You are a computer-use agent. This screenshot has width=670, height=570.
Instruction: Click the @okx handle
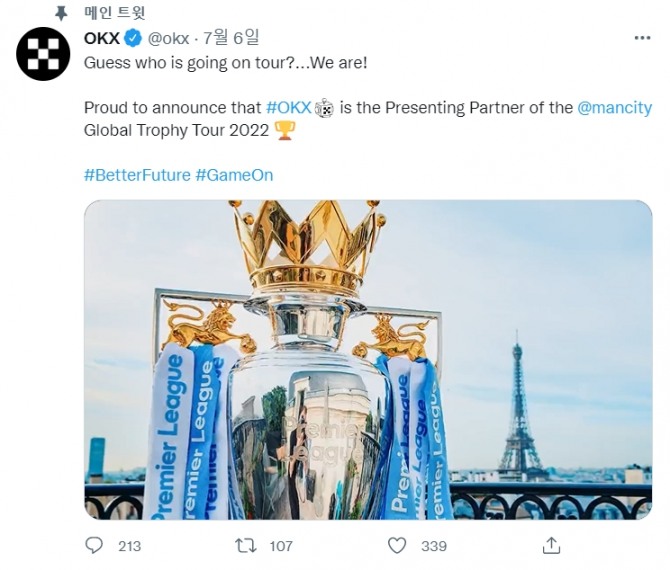pyautogui.click(x=169, y=39)
